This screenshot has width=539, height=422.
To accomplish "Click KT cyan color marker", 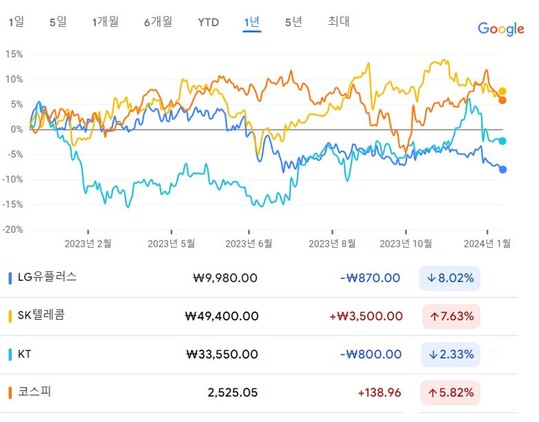I will (10, 354).
